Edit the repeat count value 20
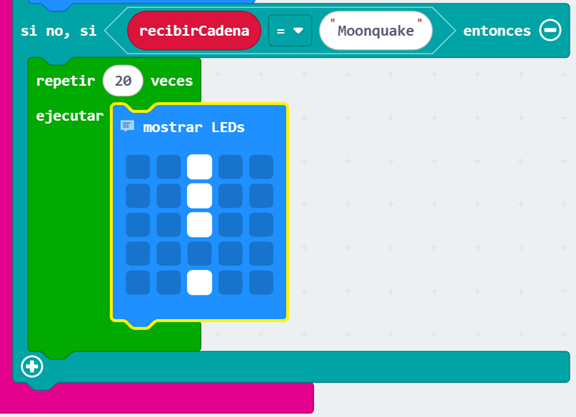Viewport: 576px width, 417px height. (x=123, y=81)
